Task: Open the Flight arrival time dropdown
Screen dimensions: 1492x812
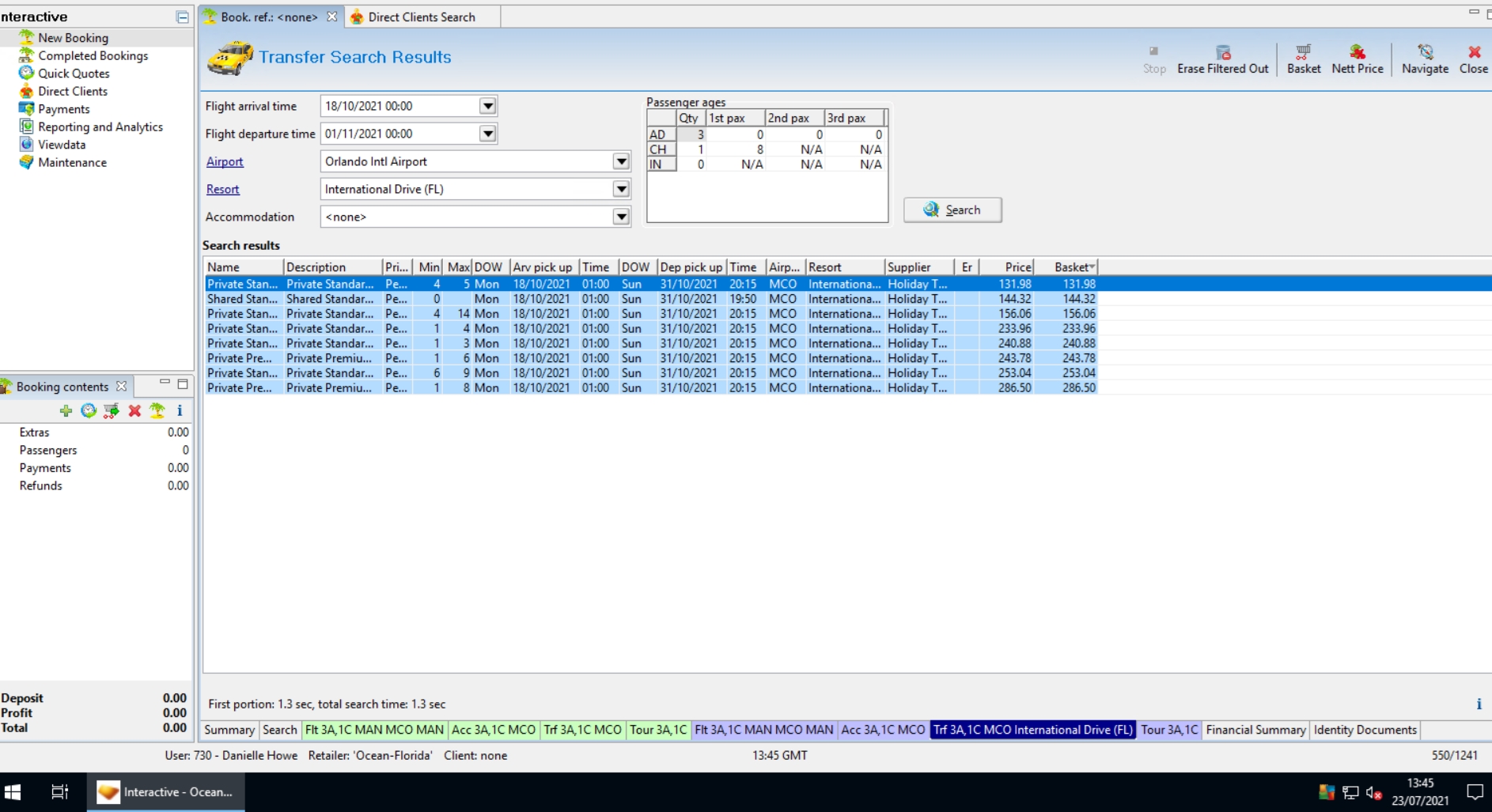Action: click(487, 106)
